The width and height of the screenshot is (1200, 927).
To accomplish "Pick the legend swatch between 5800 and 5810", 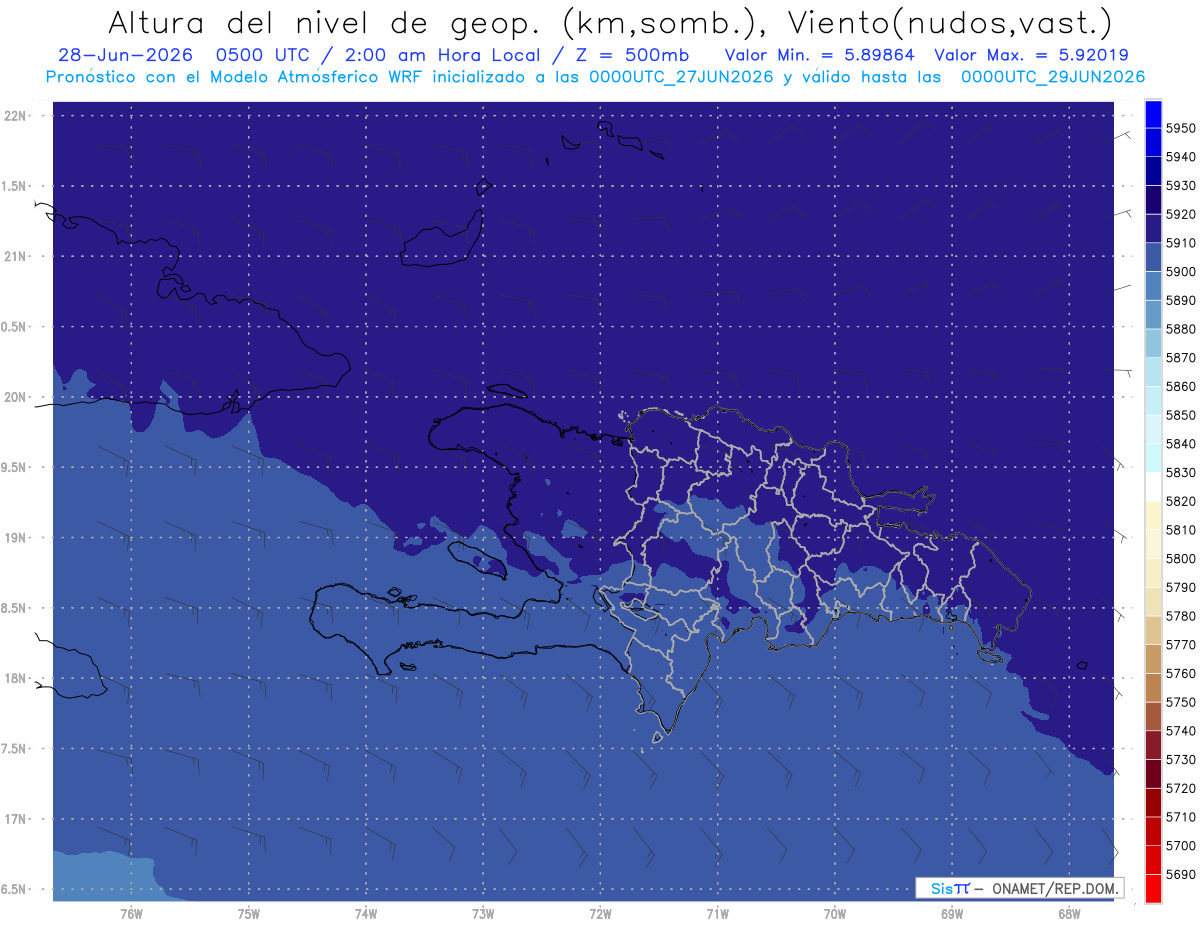I will click(1152, 544).
